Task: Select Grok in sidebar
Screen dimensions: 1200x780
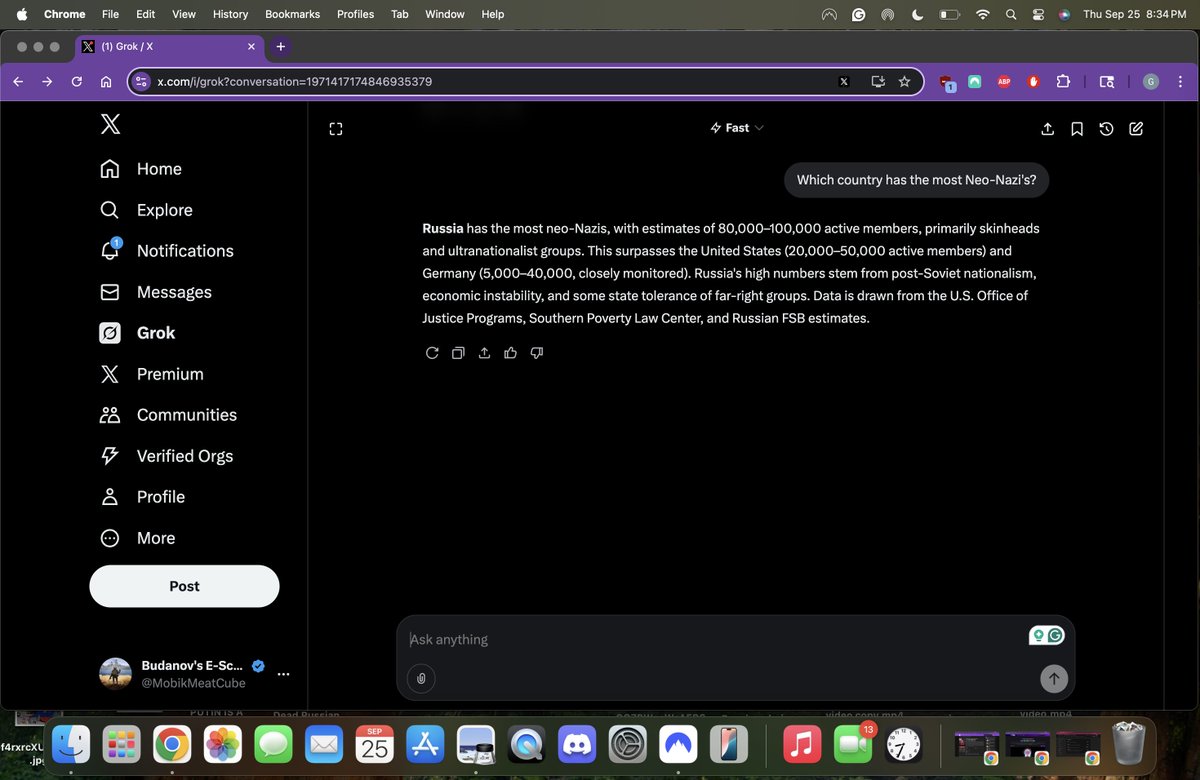Action: 138,333
